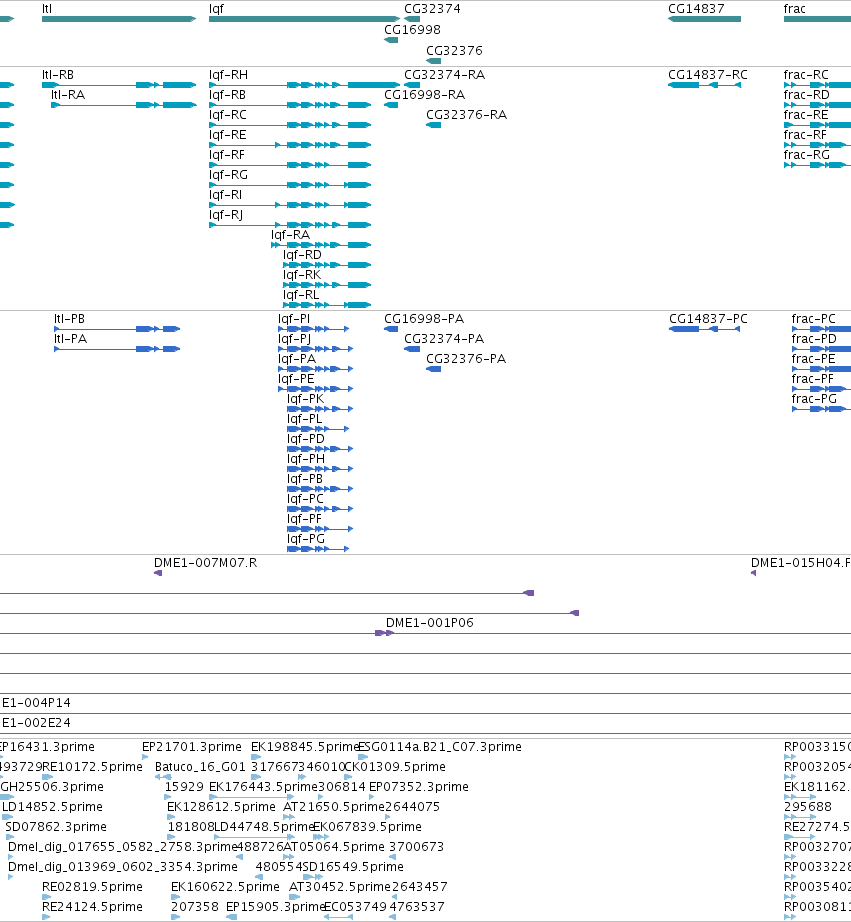Open transcript CG14837-RC

click(708, 75)
